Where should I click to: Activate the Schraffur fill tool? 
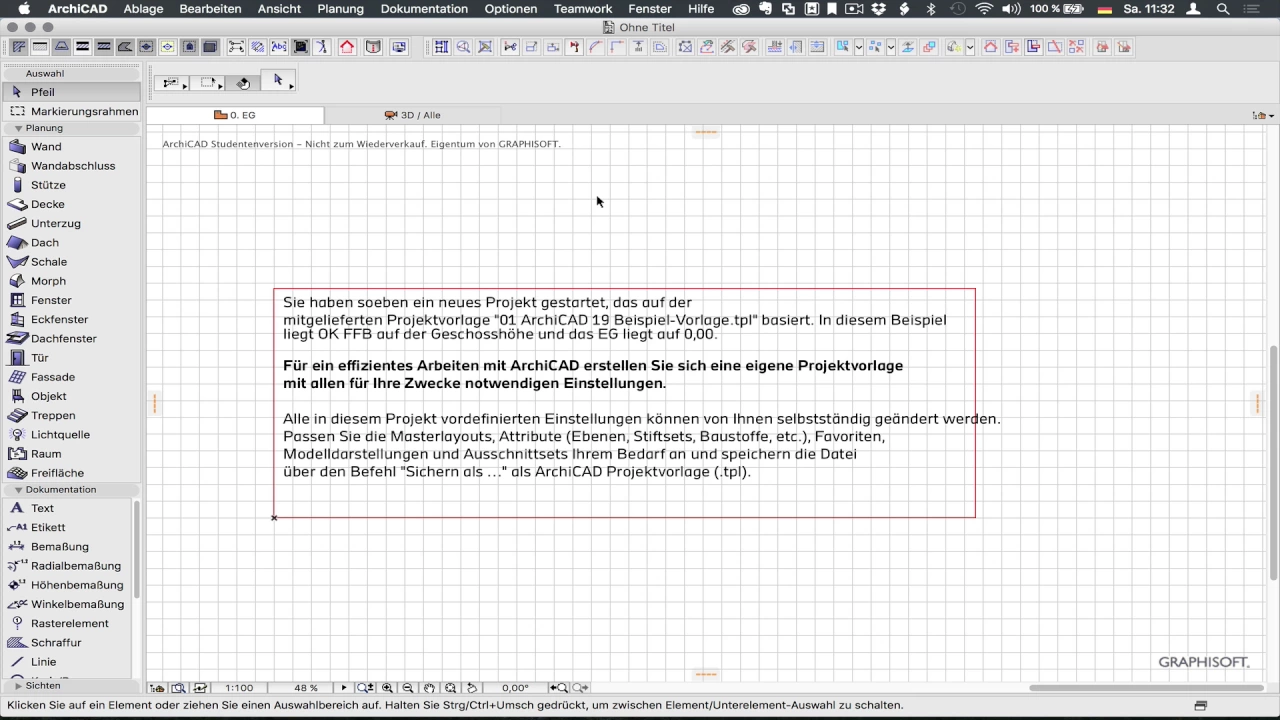point(66,643)
